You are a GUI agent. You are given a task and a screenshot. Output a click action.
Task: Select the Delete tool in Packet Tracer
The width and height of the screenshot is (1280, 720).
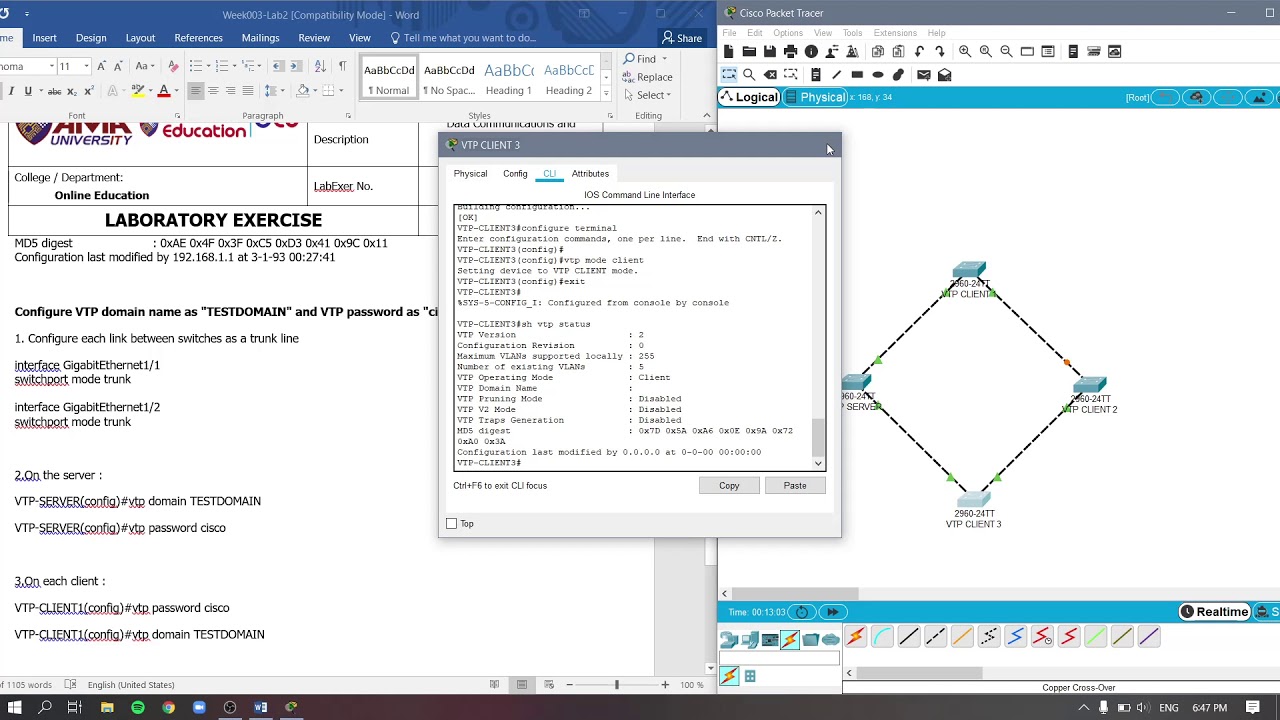point(770,75)
